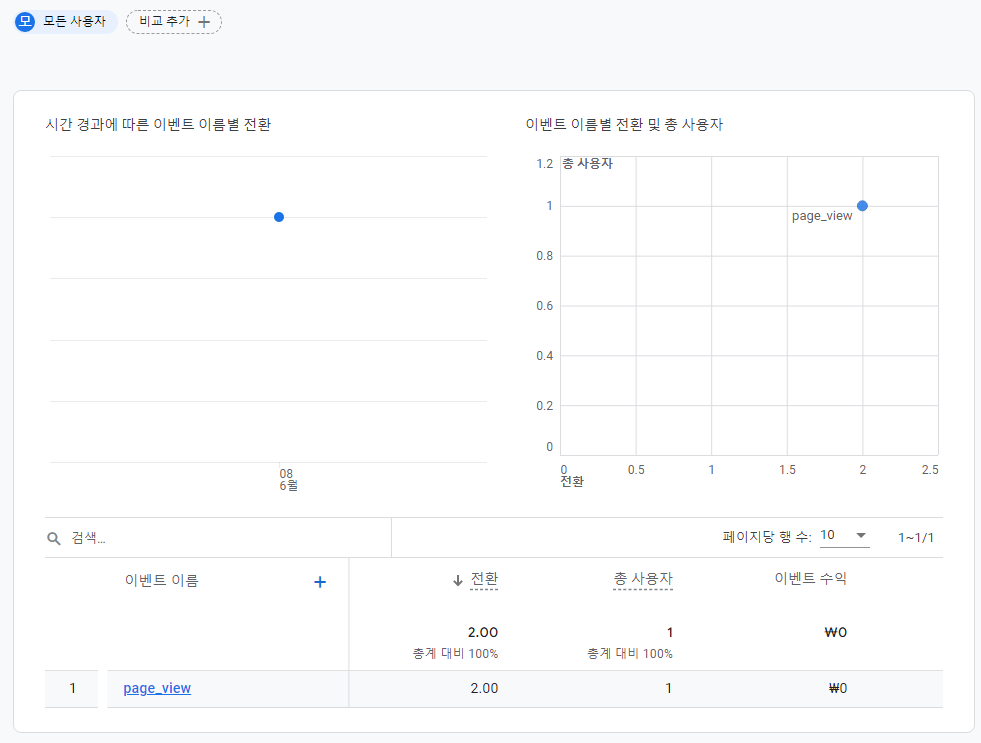Focus the 검색 text field
This screenshot has width=981, height=743.
tap(220, 538)
